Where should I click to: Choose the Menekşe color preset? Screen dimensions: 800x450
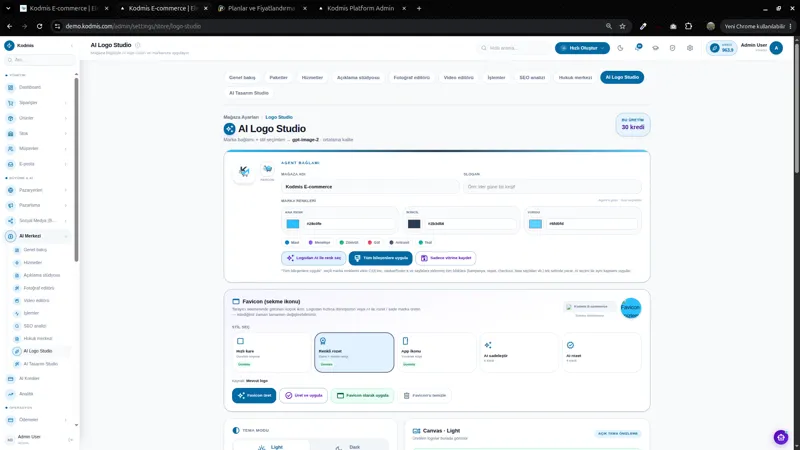pos(319,242)
